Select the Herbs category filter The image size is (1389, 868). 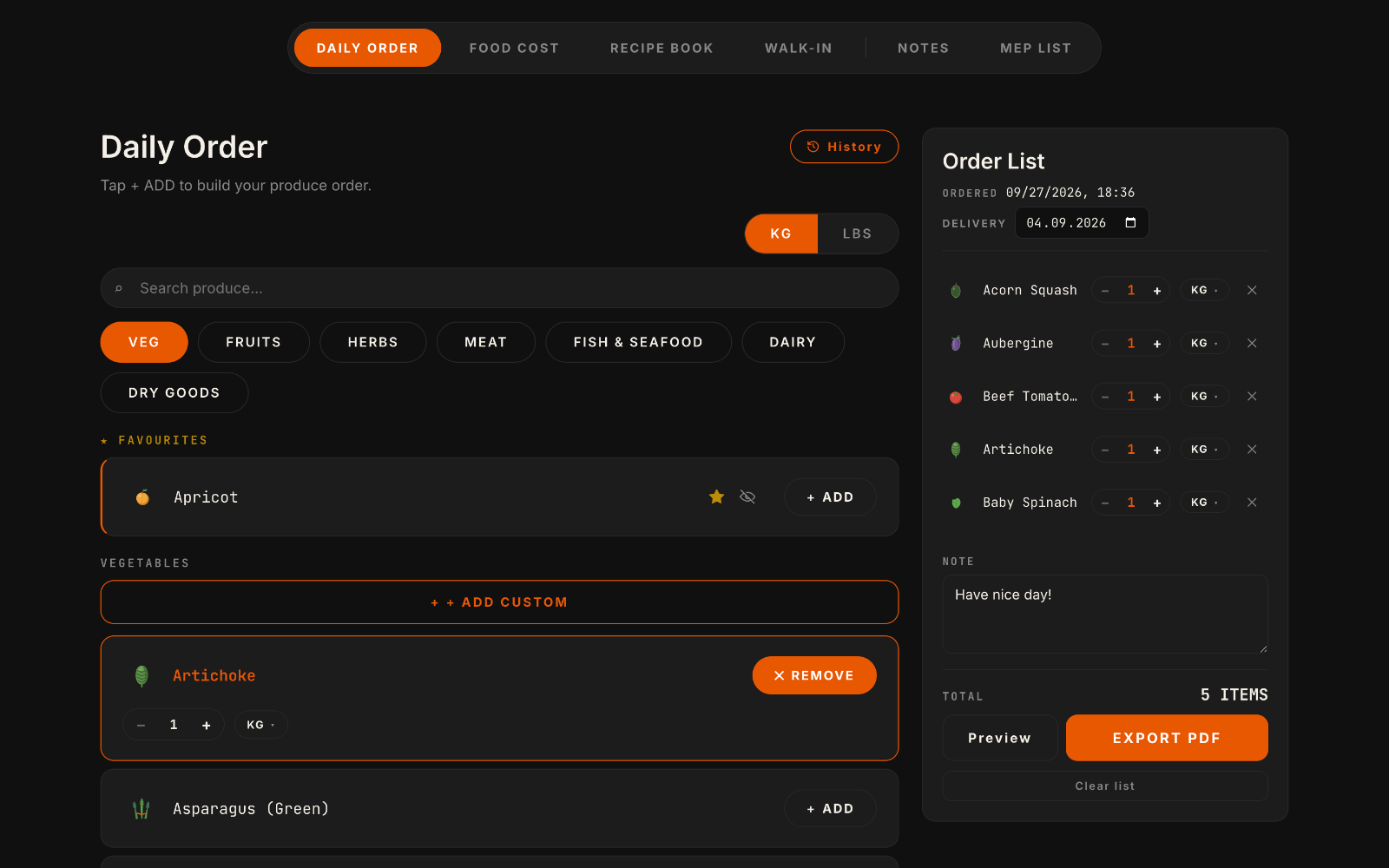(x=372, y=342)
